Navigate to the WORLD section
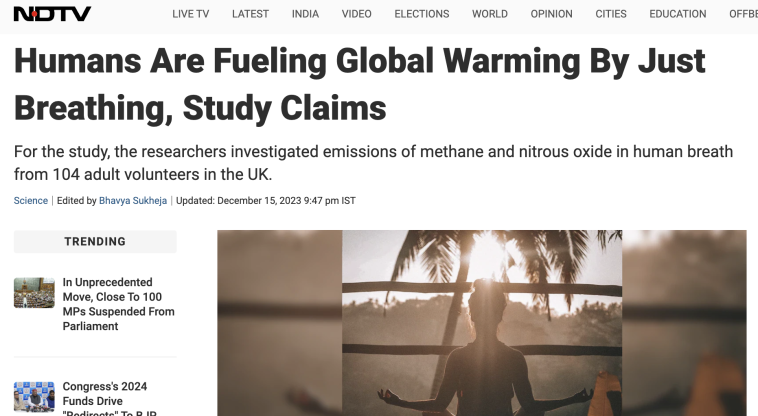 pyautogui.click(x=490, y=14)
